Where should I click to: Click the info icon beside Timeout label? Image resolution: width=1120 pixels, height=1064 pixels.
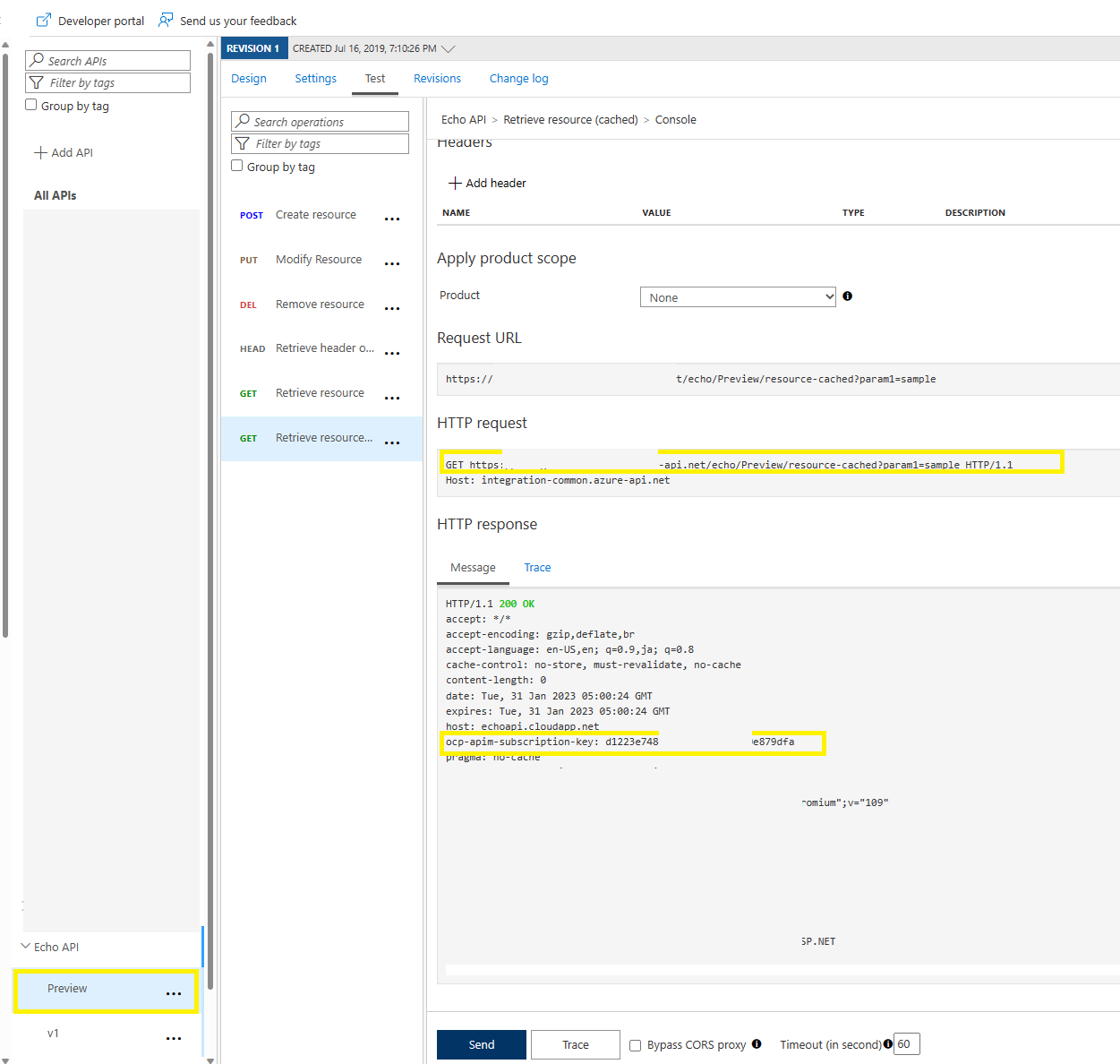[x=888, y=1043]
